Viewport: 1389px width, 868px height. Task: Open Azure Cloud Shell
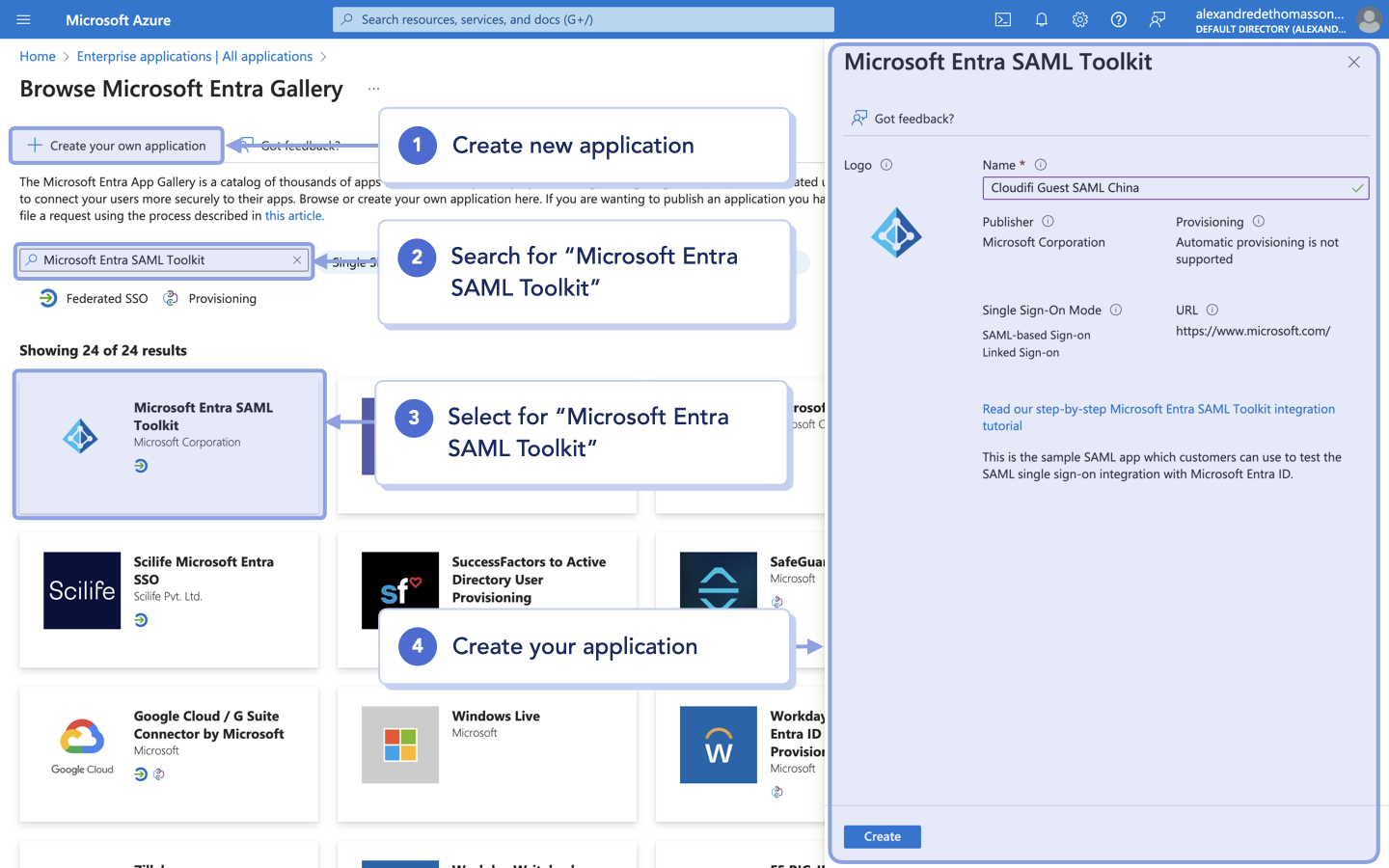click(1003, 19)
